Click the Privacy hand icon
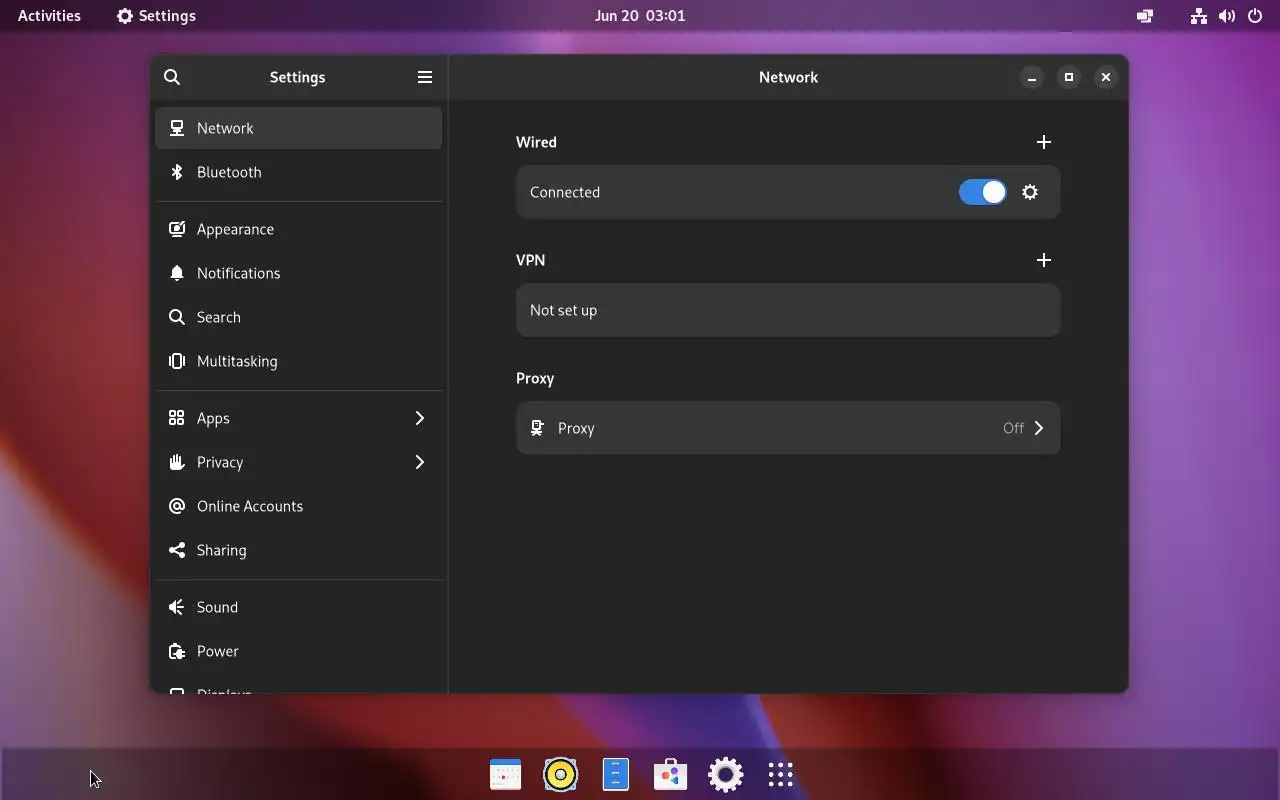Image resolution: width=1280 pixels, height=800 pixels. pos(177,462)
